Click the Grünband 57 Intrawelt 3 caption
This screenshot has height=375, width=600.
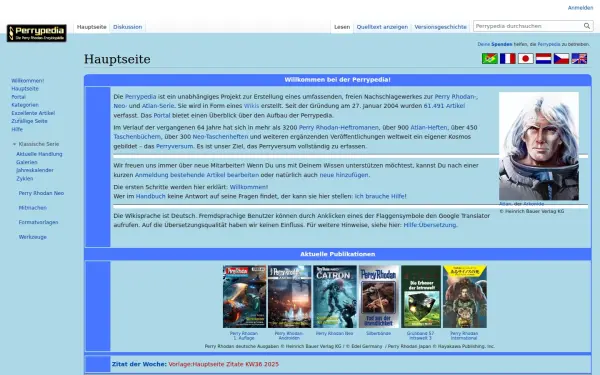point(420,336)
